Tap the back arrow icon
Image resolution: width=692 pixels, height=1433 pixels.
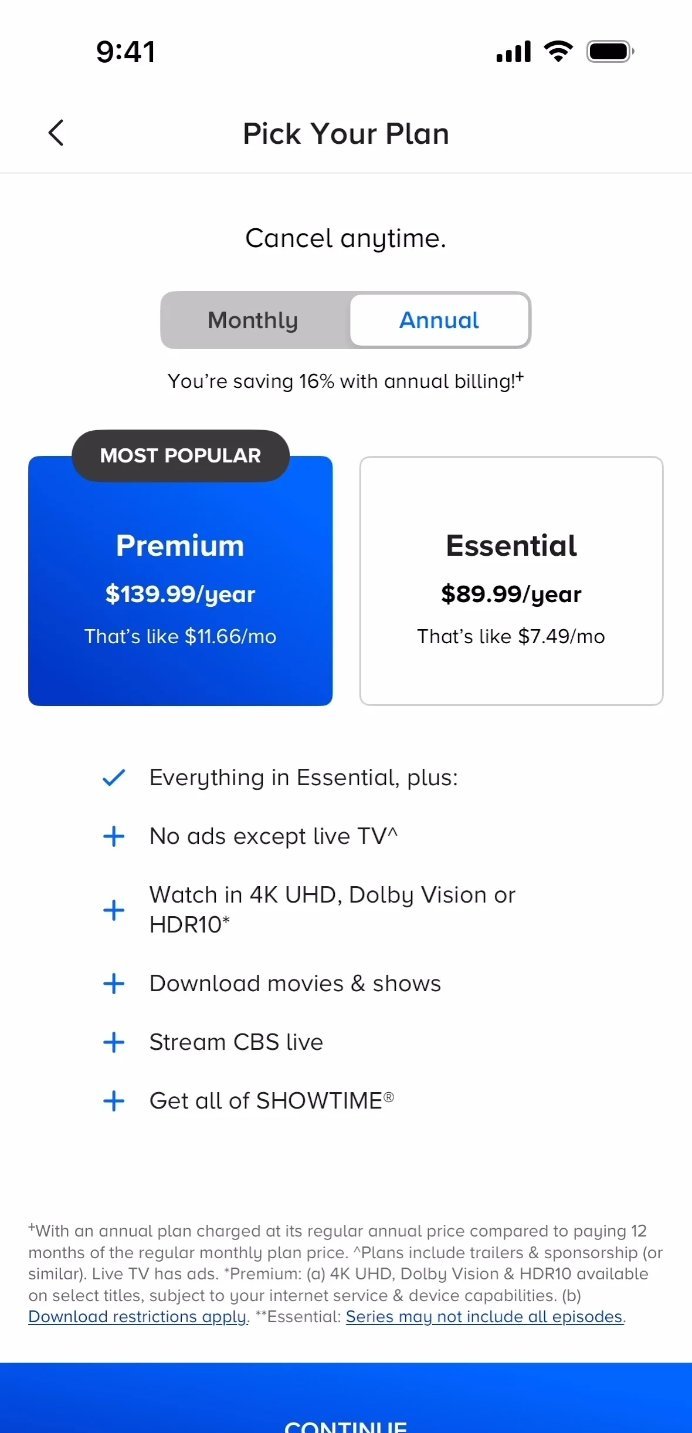coord(56,133)
